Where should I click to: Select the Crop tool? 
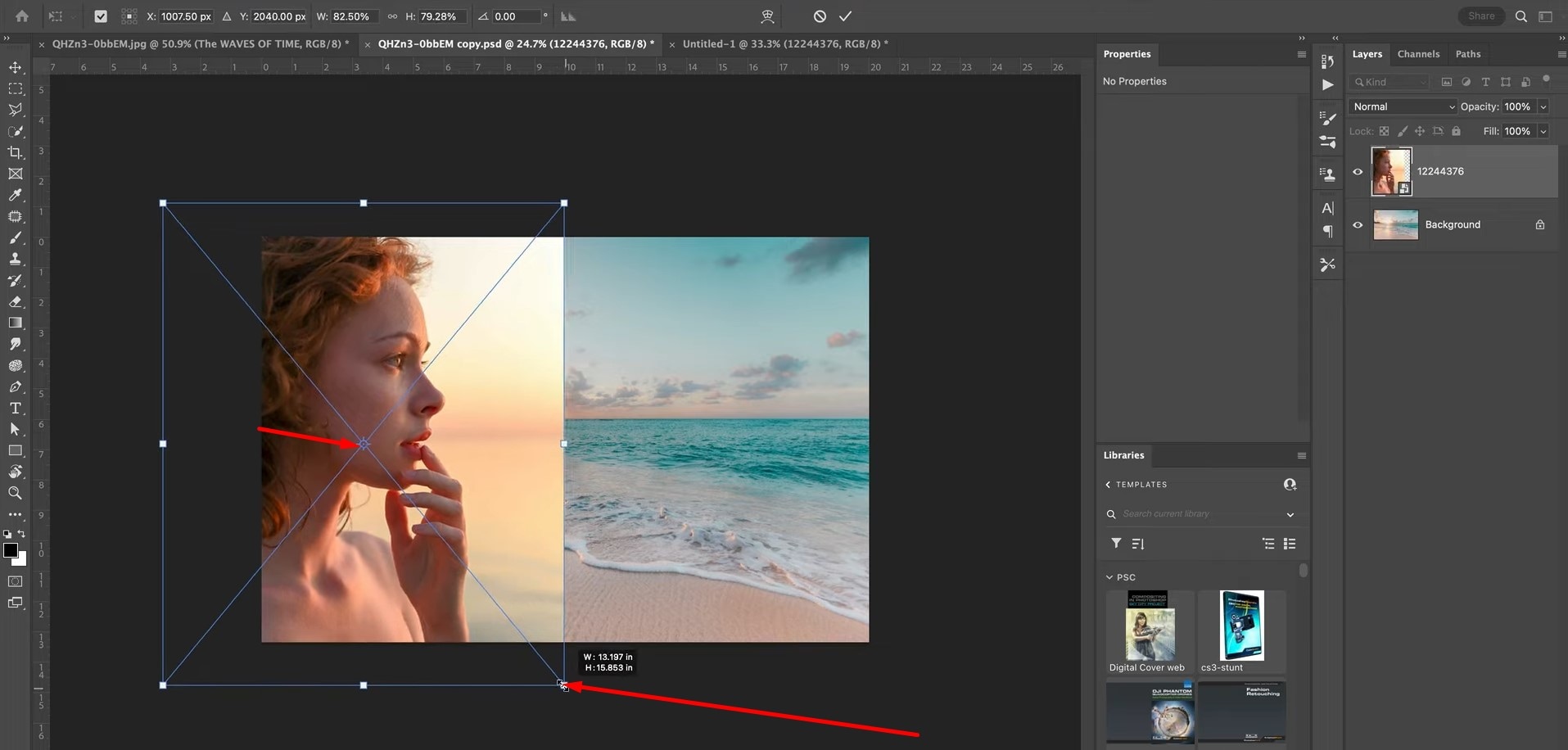pyautogui.click(x=16, y=152)
